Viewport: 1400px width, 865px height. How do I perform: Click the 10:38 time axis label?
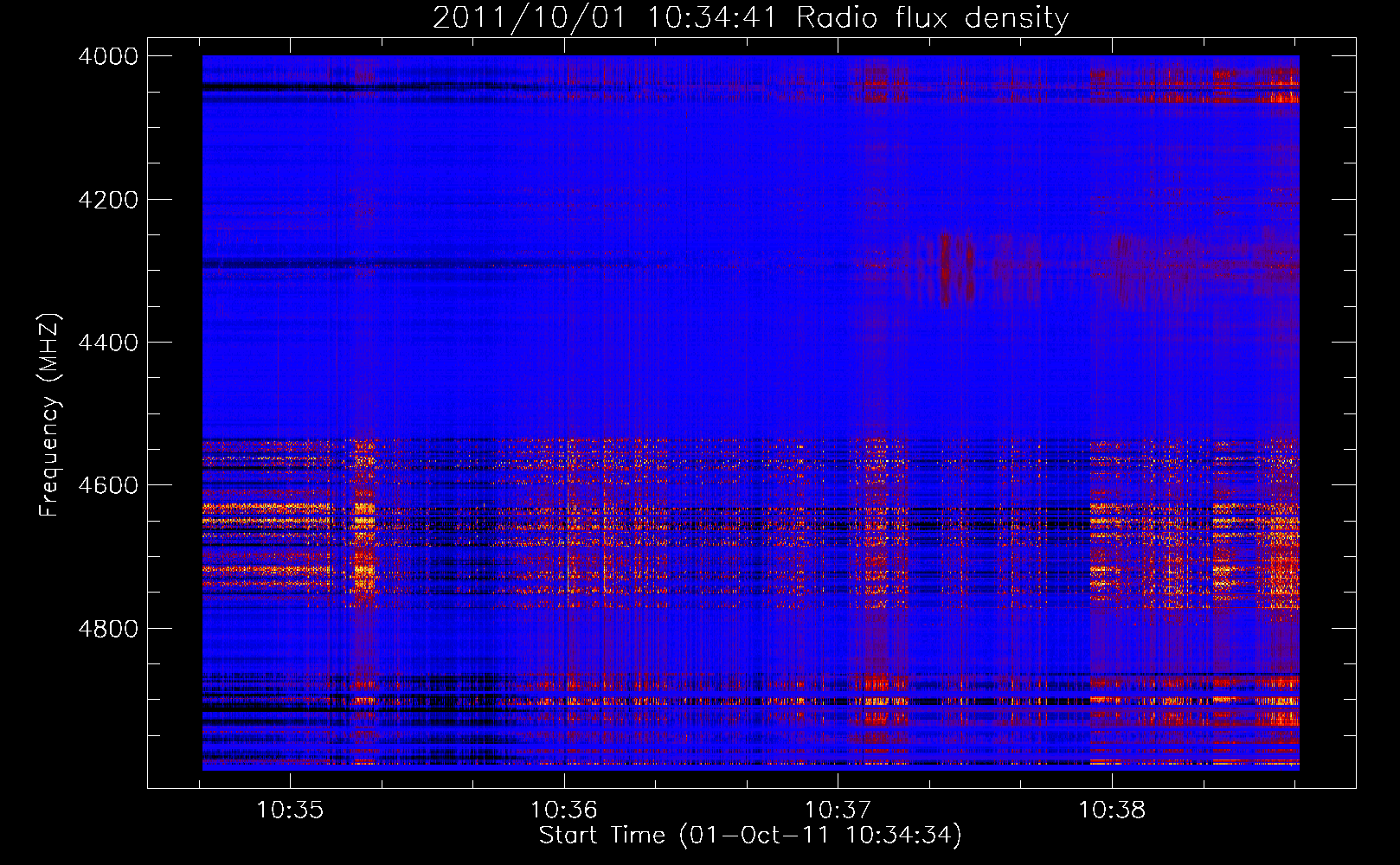(1112, 810)
